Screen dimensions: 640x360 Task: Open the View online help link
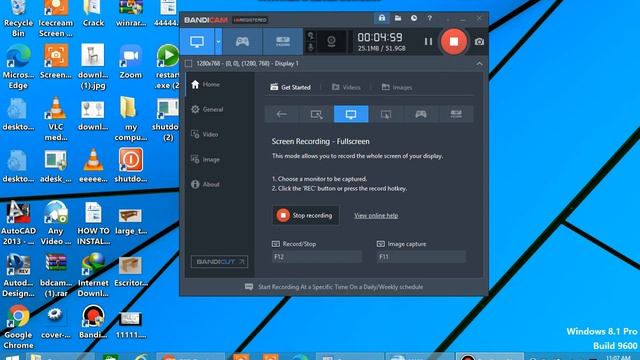click(376, 216)
